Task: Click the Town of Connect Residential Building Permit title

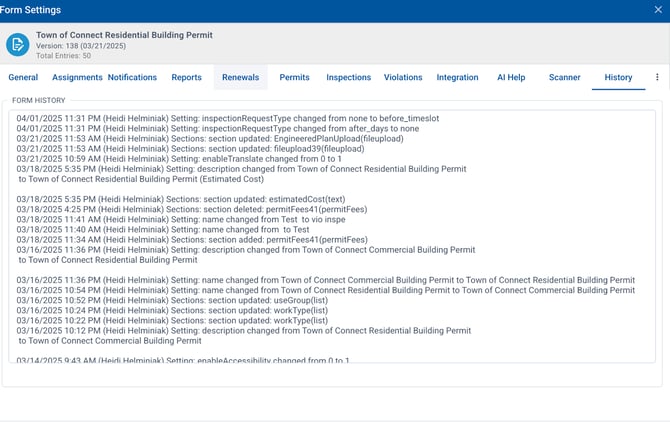Action: [x=124, y=35]
